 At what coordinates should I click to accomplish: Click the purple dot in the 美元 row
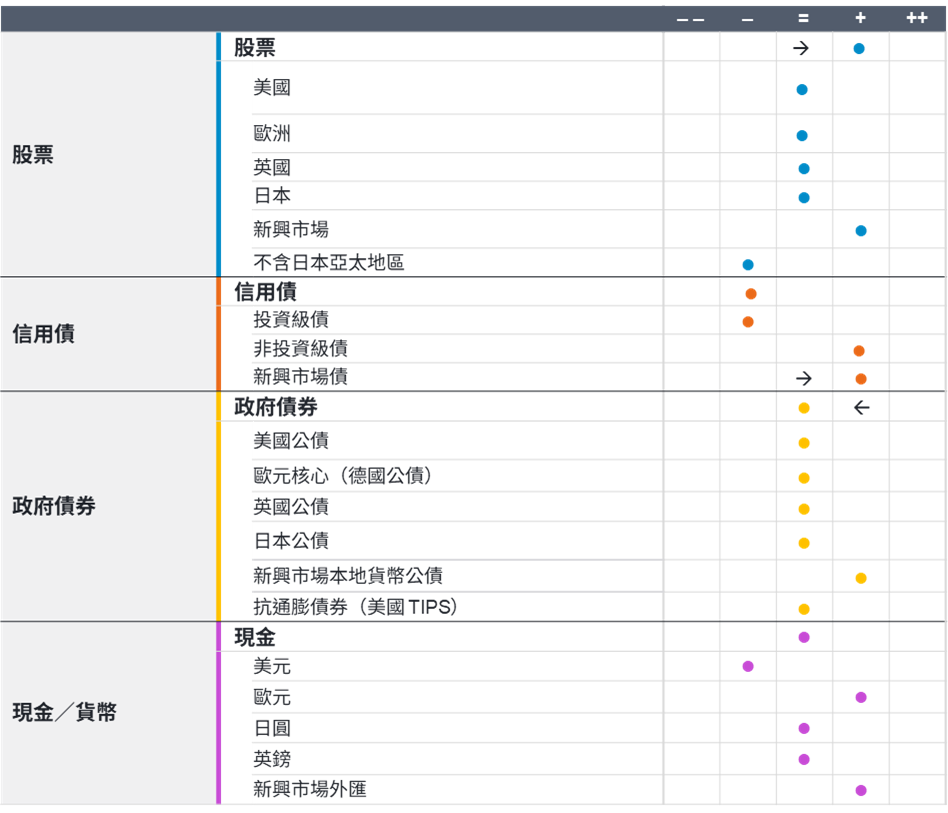pos(748,666)
